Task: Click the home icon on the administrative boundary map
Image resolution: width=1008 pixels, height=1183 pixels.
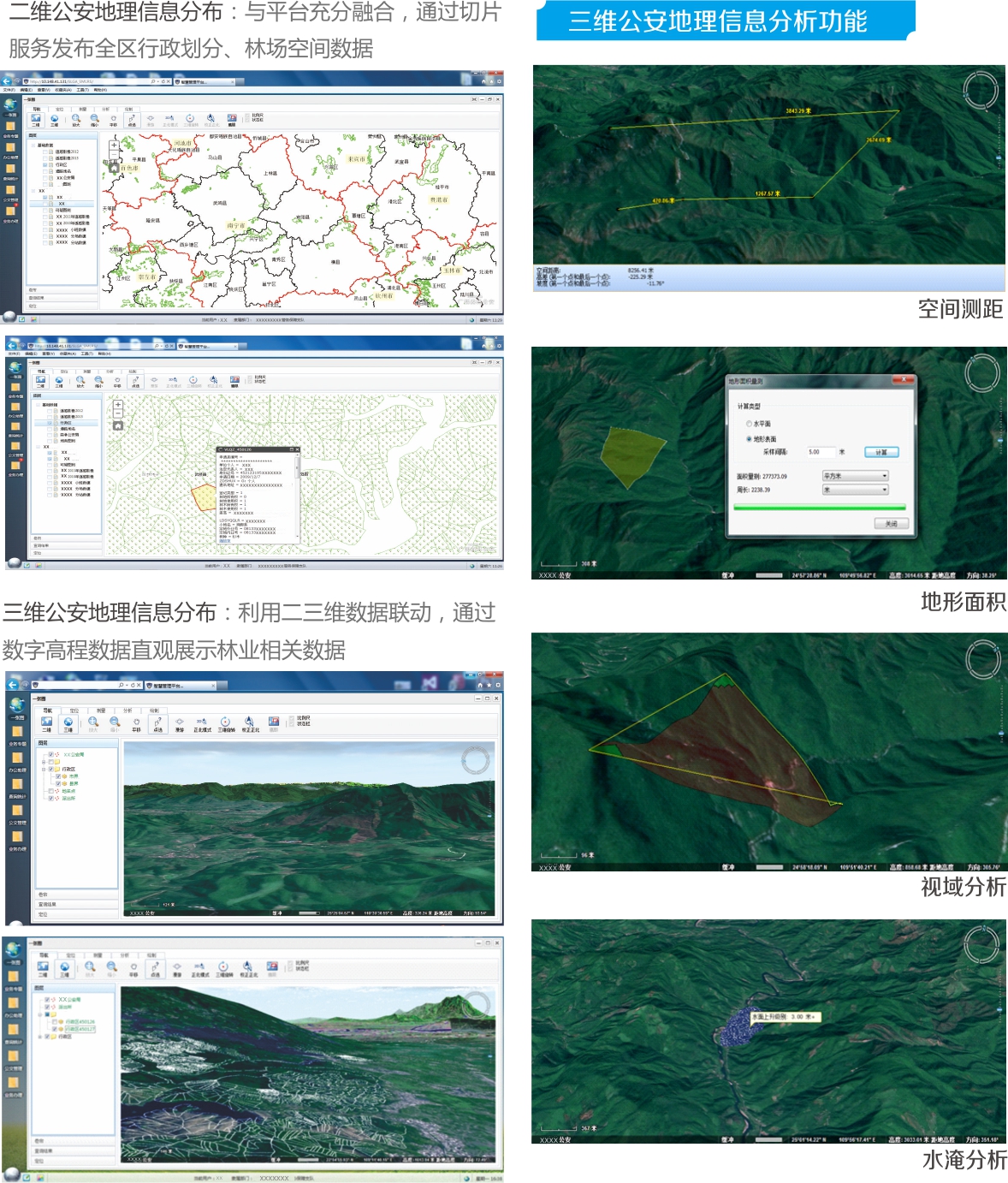Action: pos(114,167)
